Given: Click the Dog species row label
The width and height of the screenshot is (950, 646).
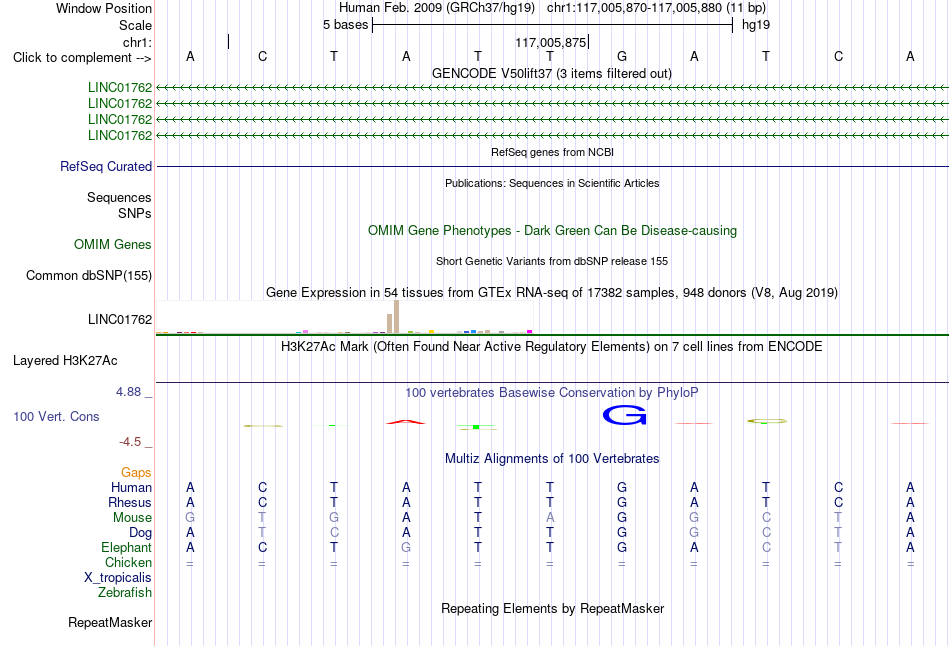Looking at the screenshot, I should [140, 533].
